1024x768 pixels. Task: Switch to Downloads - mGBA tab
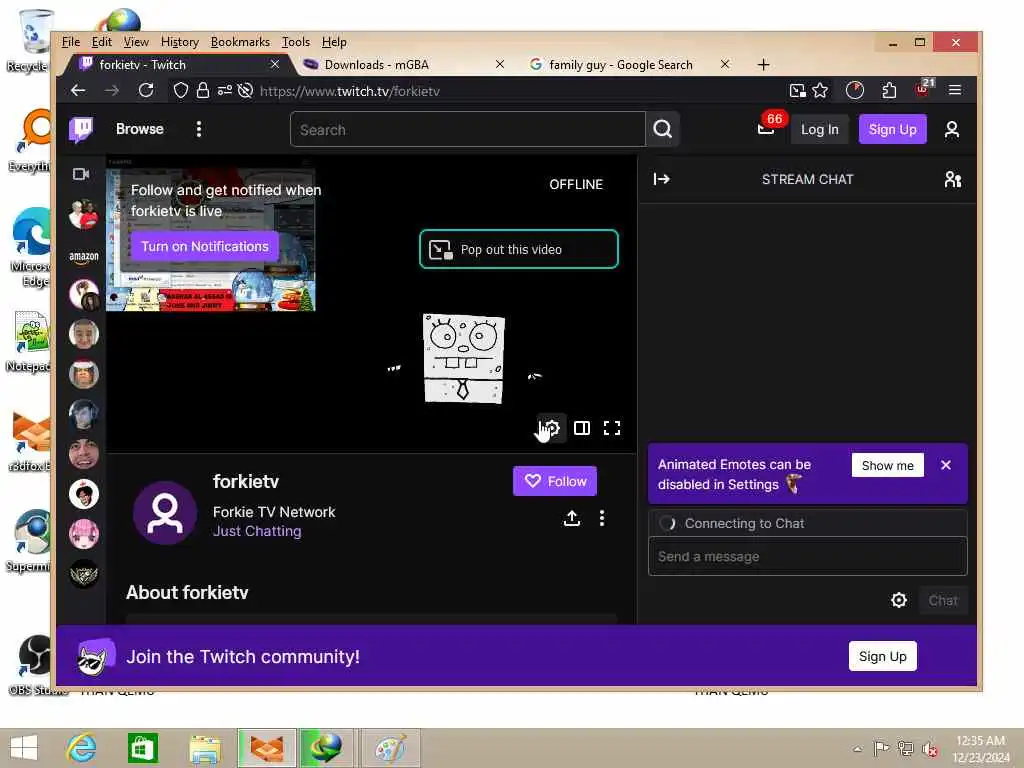click(x=404, y=64)
